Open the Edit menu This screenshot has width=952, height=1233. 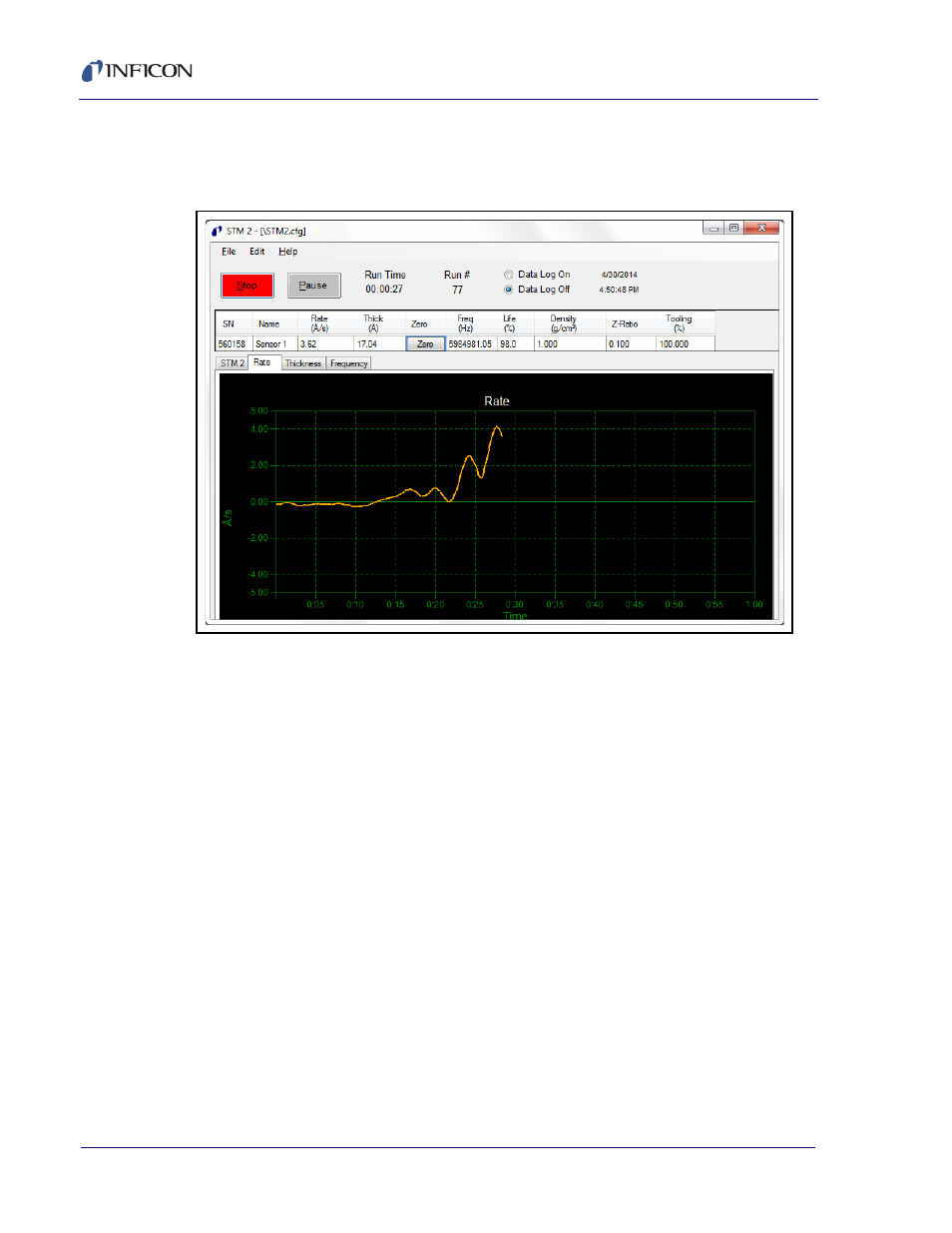pos(257,252)
